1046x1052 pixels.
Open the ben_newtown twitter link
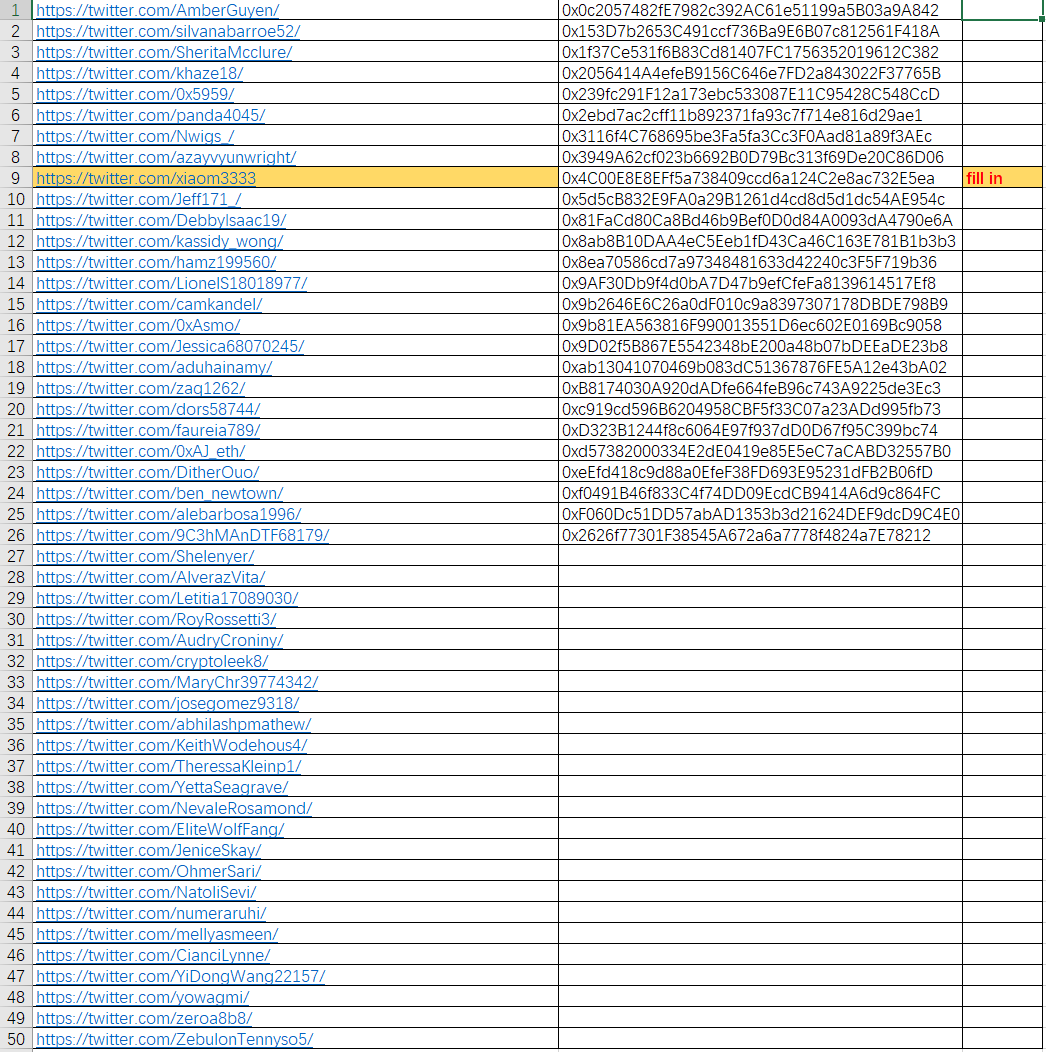[x=160, y=493]
